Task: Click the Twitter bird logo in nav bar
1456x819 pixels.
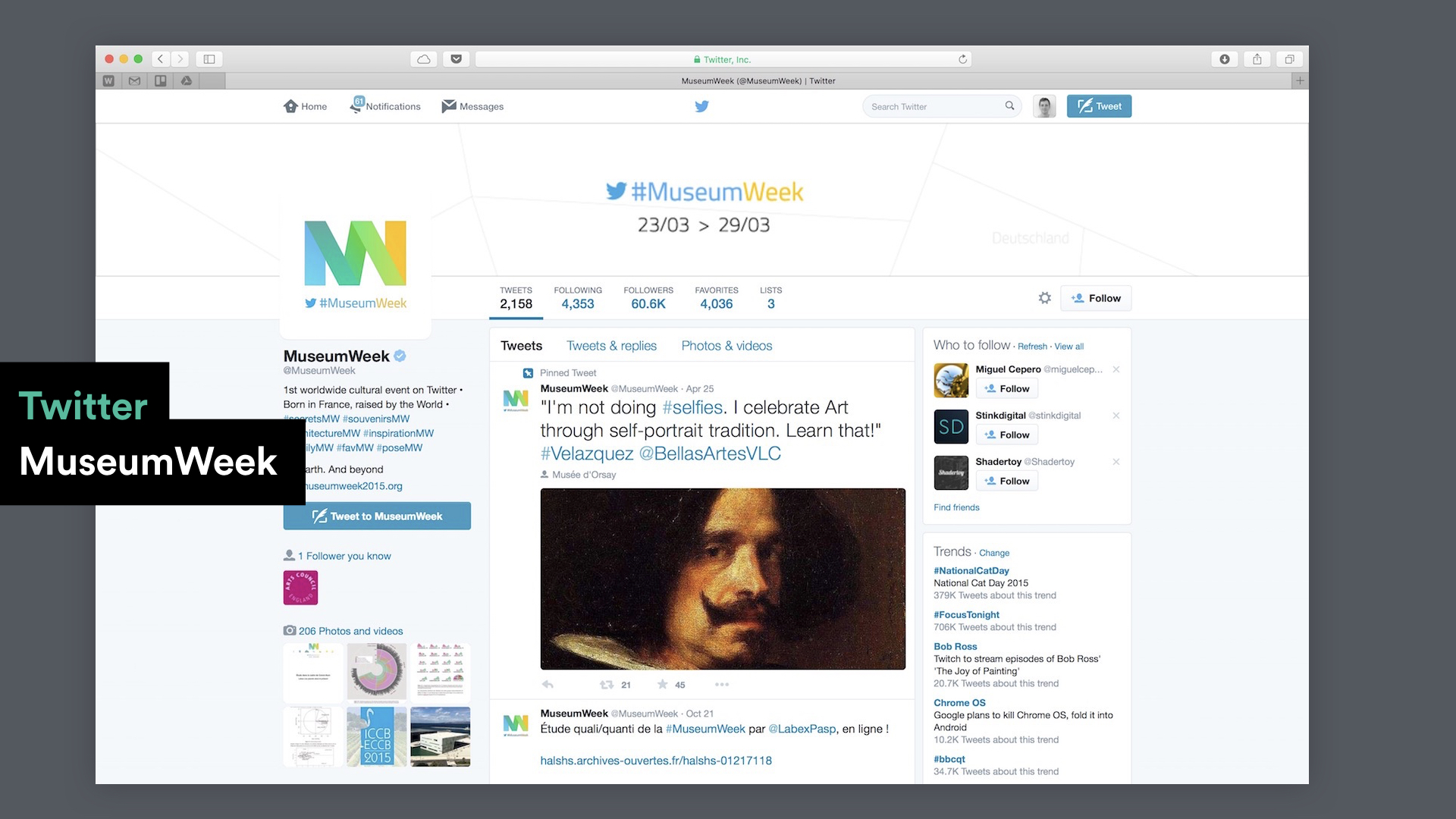Action: (702, 106)
